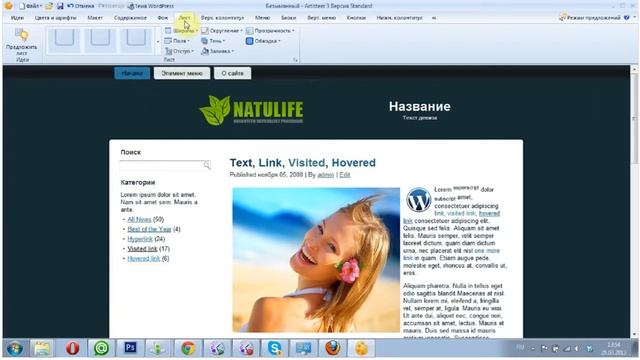Image resolution: width=640 pixels, height=360 pixels.
Task: Switch to the Макет ribbon tab
Action: coord(95,18)
